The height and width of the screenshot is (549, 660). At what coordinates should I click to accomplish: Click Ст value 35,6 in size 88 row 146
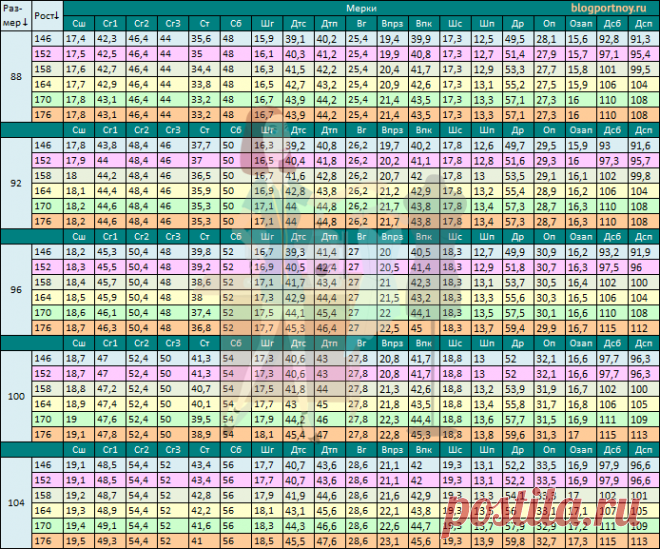click(x=204, y=39)
